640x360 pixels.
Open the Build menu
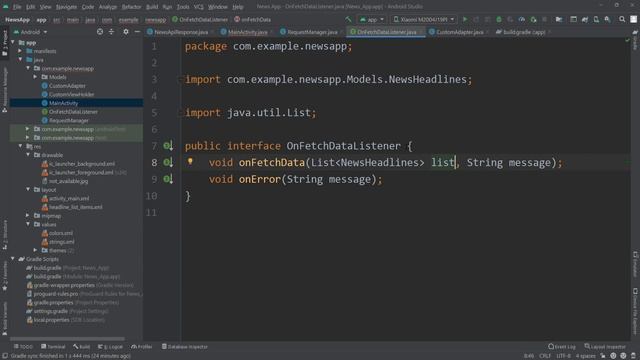[x=152, y=7]
